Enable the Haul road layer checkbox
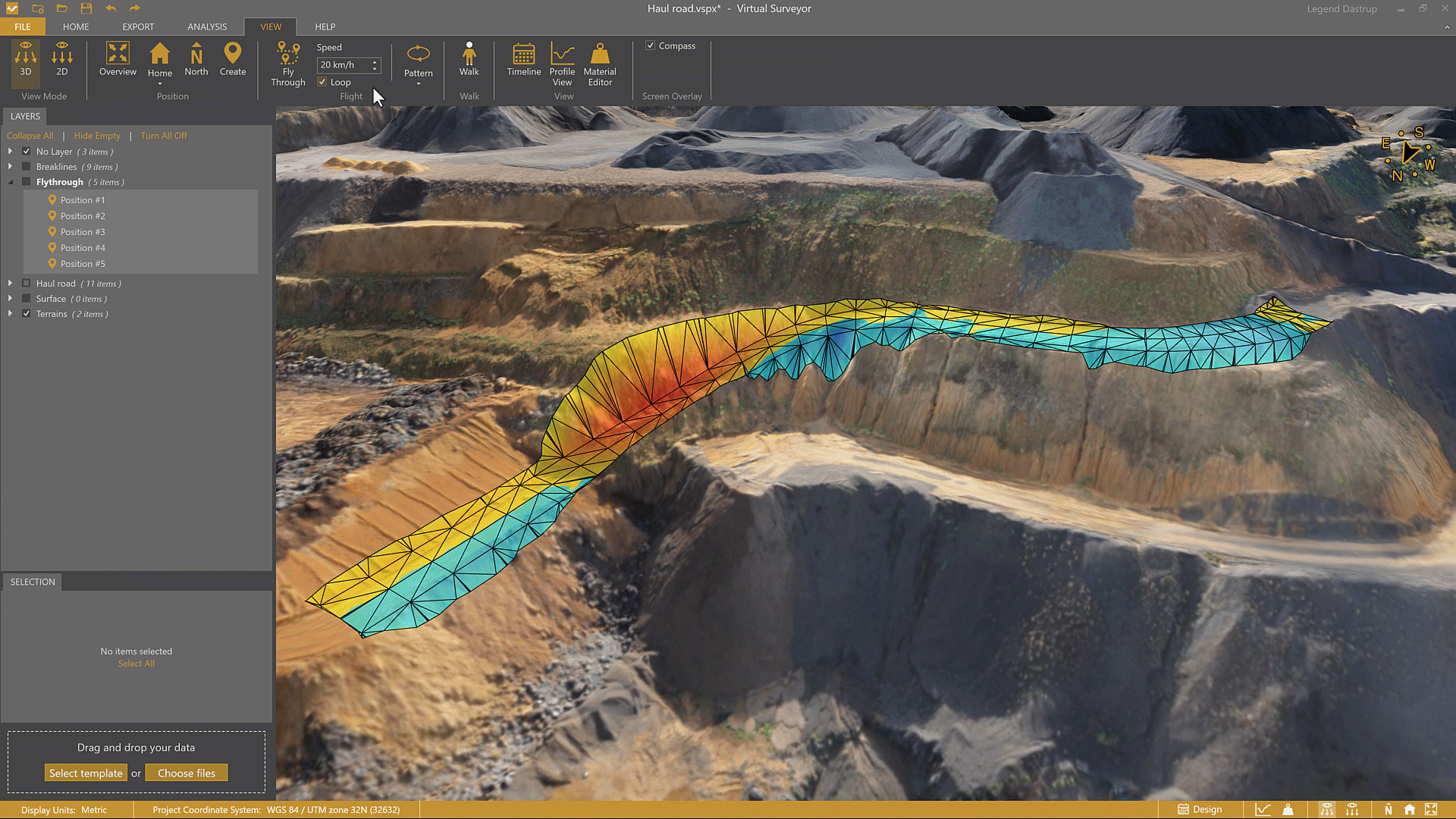 (27, 284)
